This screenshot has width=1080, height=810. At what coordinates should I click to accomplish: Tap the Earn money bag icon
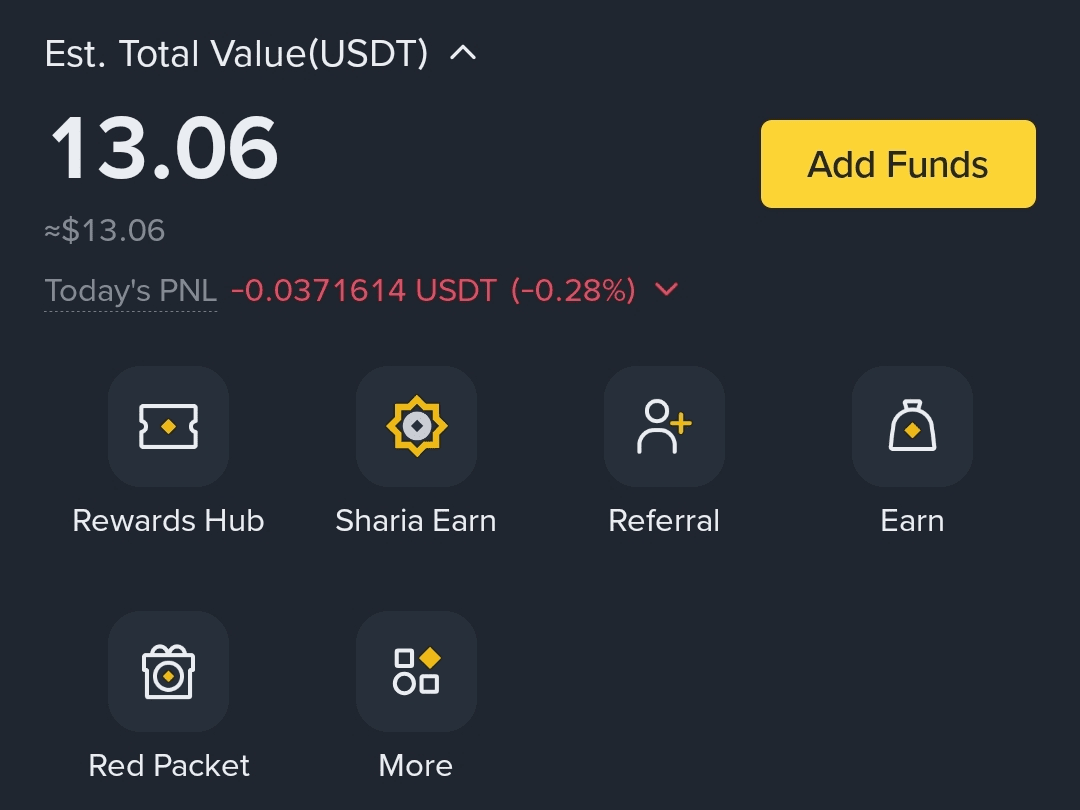click(x=912, y=427)
